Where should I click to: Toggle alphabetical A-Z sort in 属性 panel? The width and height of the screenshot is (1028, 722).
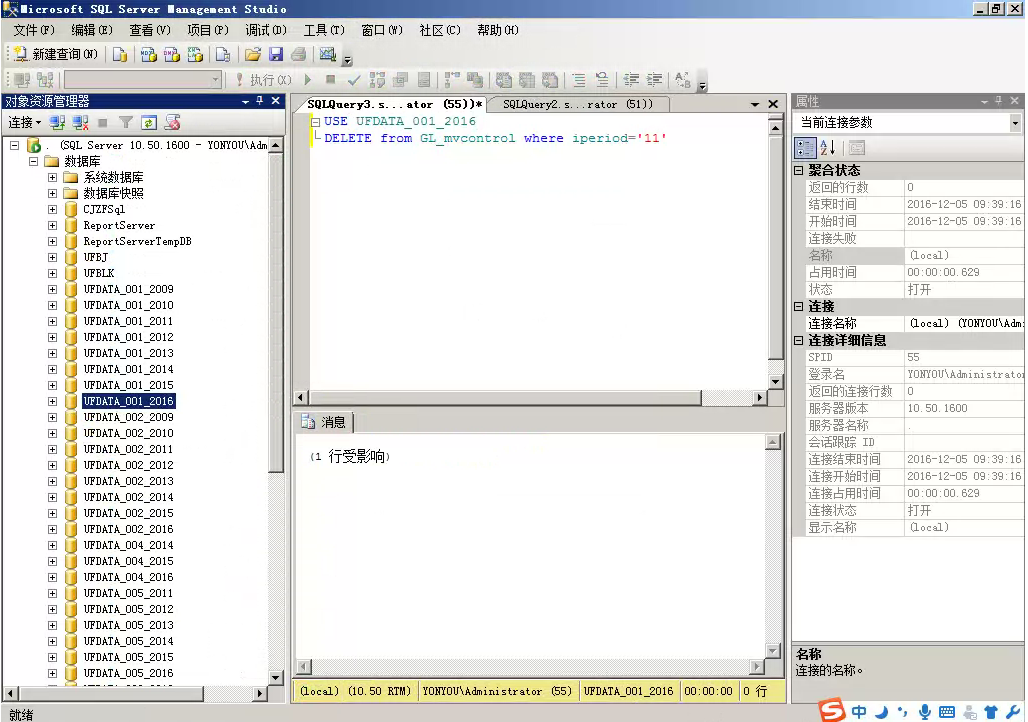828,148
